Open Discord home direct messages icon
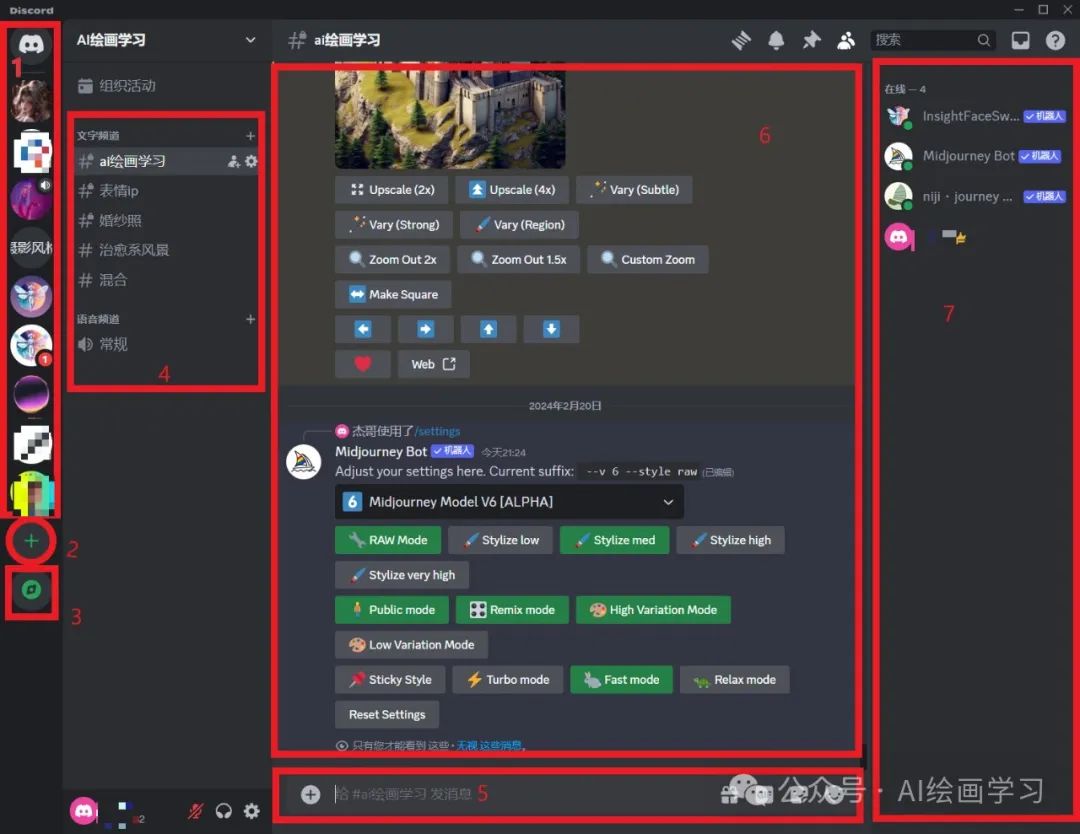The height and width of the screenshot is (834, 1080). 31,45
